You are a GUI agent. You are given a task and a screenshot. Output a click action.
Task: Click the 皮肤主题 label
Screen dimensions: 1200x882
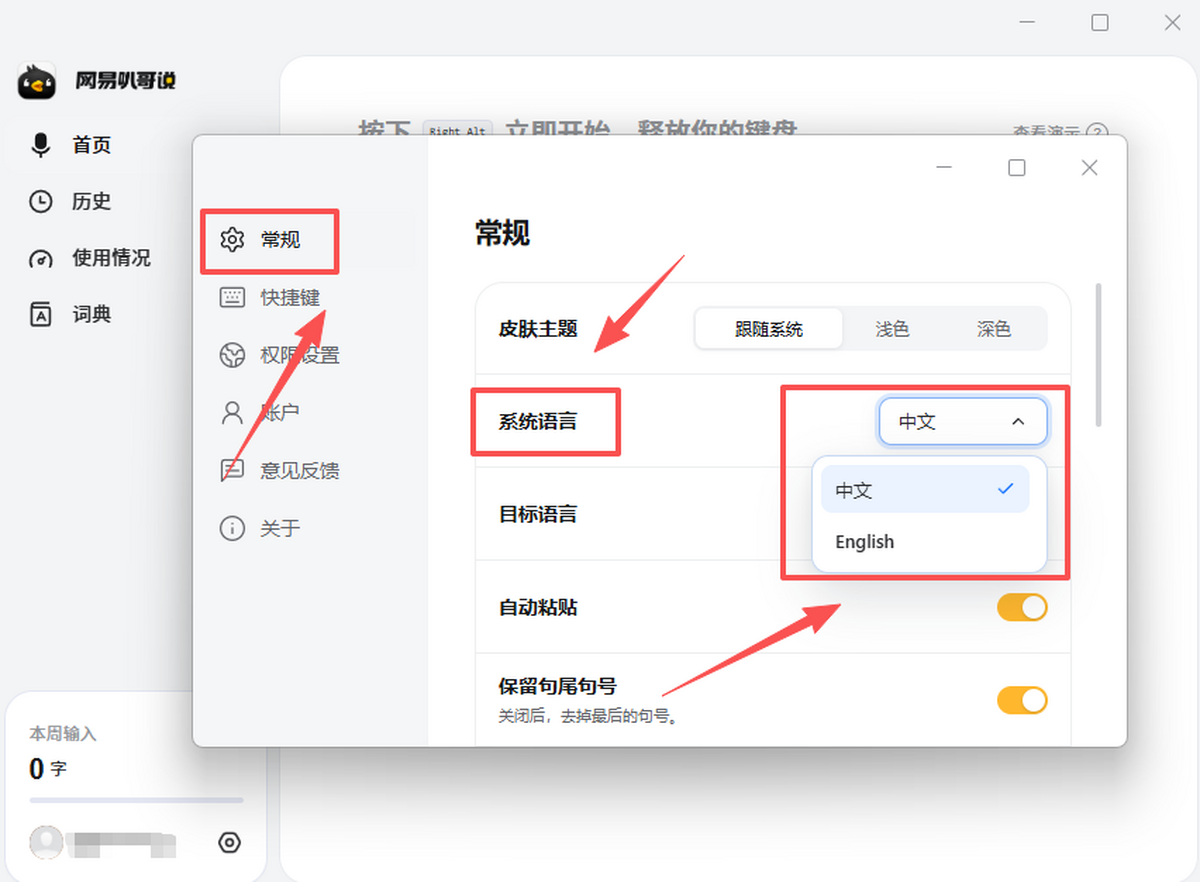(538, 329)
